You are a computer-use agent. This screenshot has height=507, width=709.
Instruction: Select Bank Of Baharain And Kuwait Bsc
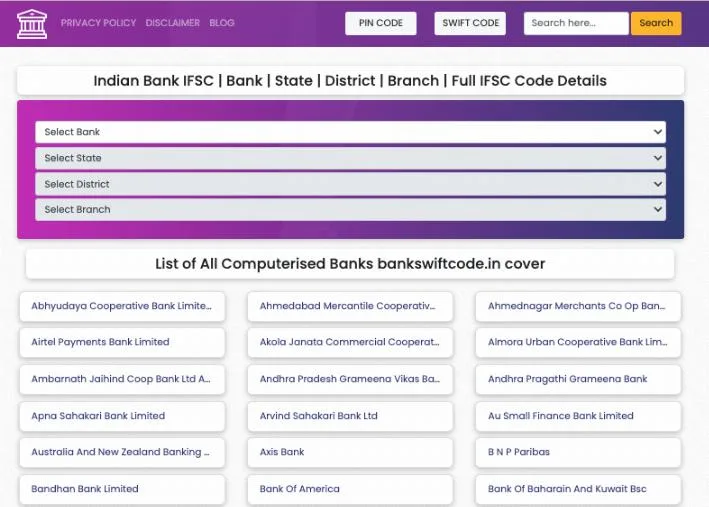point(578,489)
